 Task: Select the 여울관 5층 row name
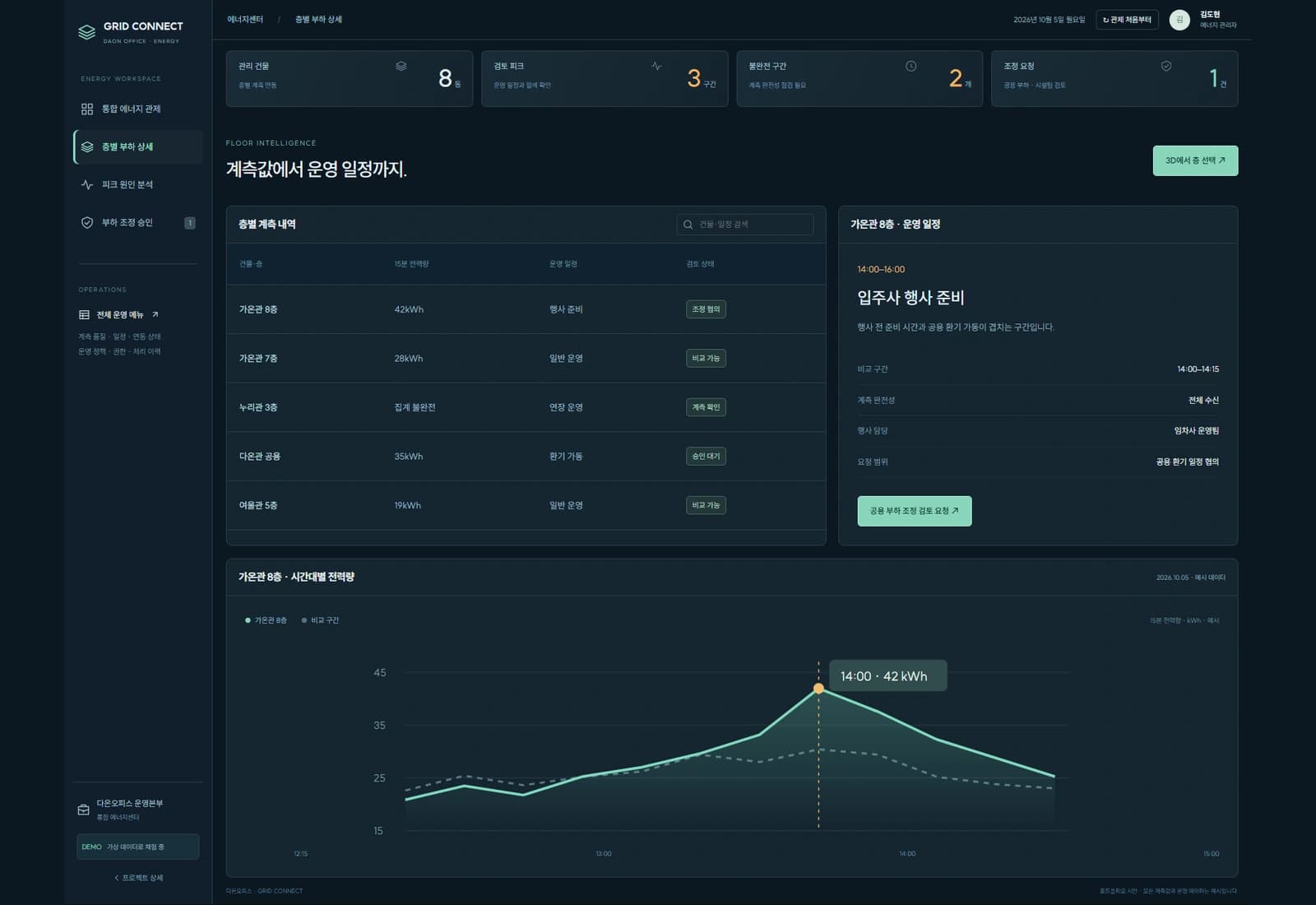click(x=258, y=505)
